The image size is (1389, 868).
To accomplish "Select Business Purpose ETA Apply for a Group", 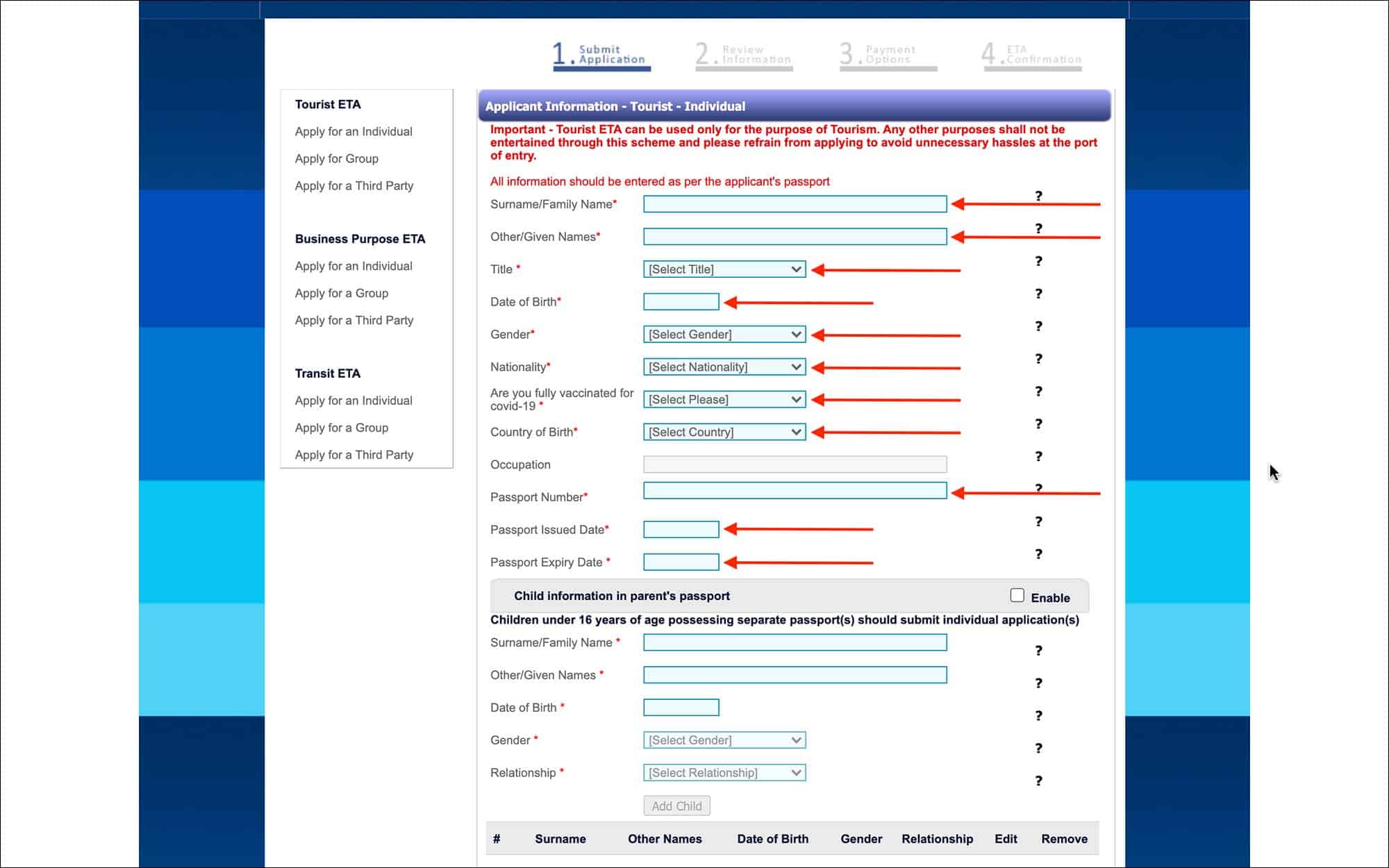I will (342, 294).
